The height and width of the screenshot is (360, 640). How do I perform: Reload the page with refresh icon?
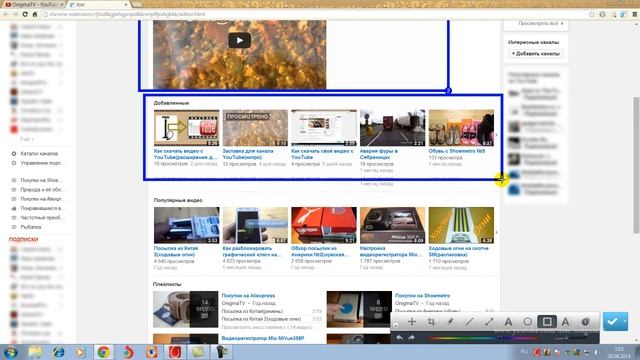click(x=25, y=14)
